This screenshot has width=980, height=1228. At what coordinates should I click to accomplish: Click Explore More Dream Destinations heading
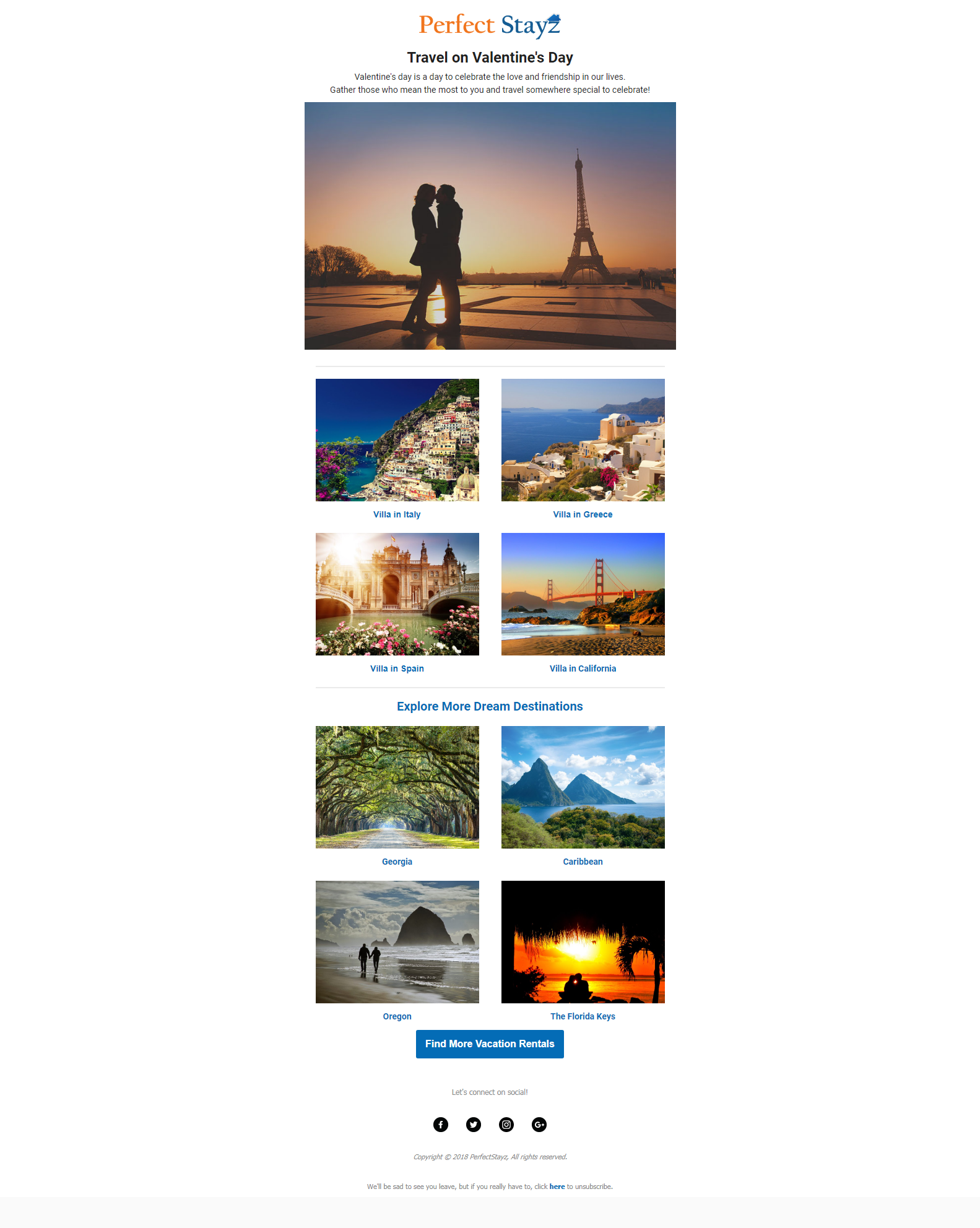490,706
